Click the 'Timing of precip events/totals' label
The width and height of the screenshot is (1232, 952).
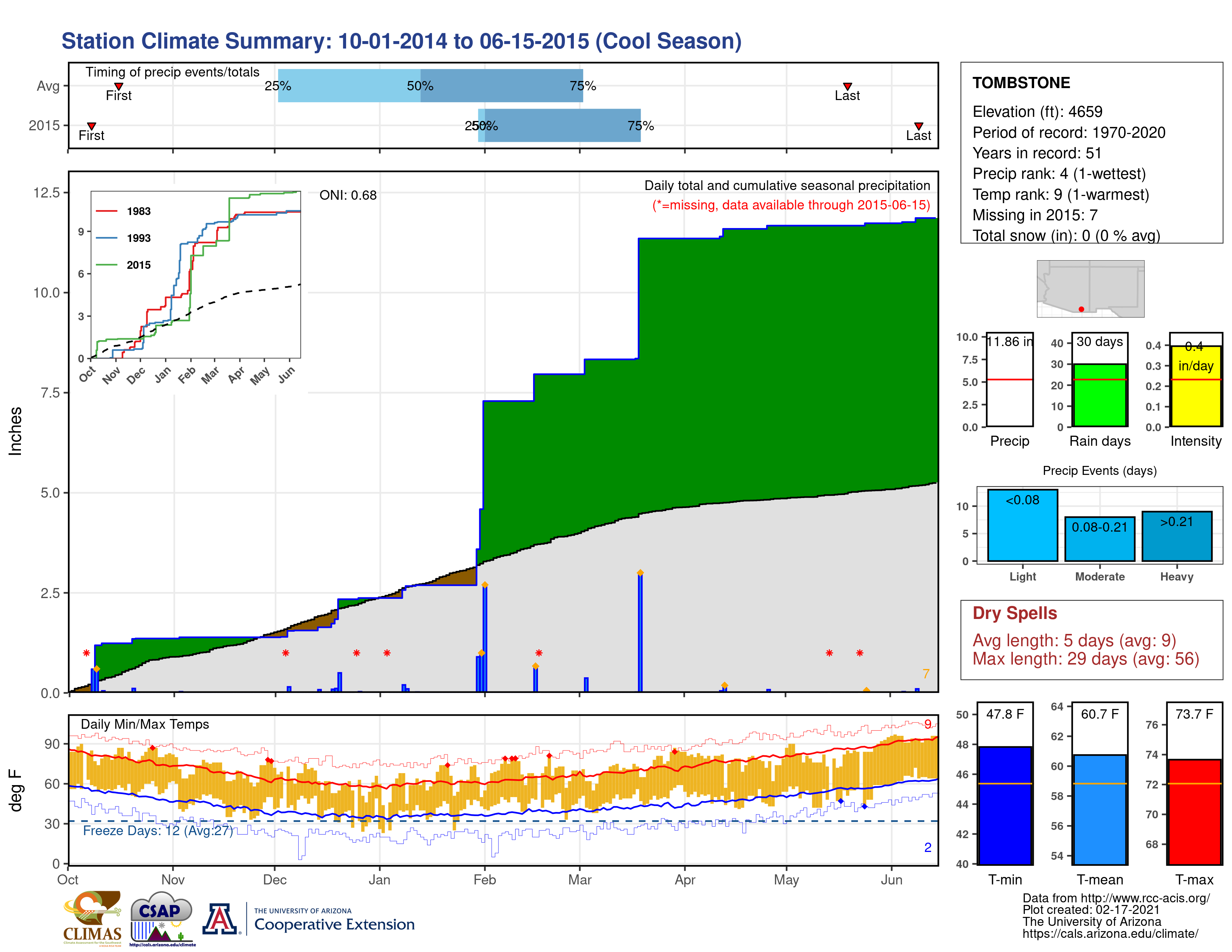point(172,72)
